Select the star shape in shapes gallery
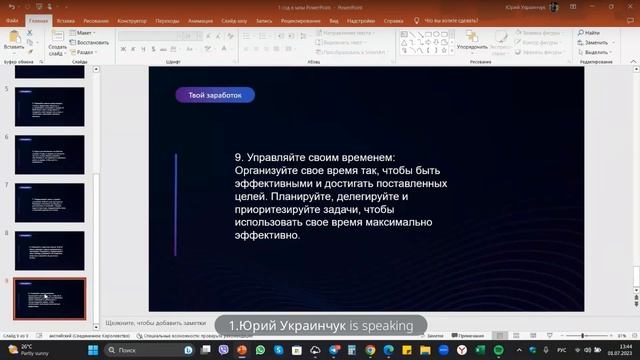Screen dimensions: 640x360 [444, 50]
